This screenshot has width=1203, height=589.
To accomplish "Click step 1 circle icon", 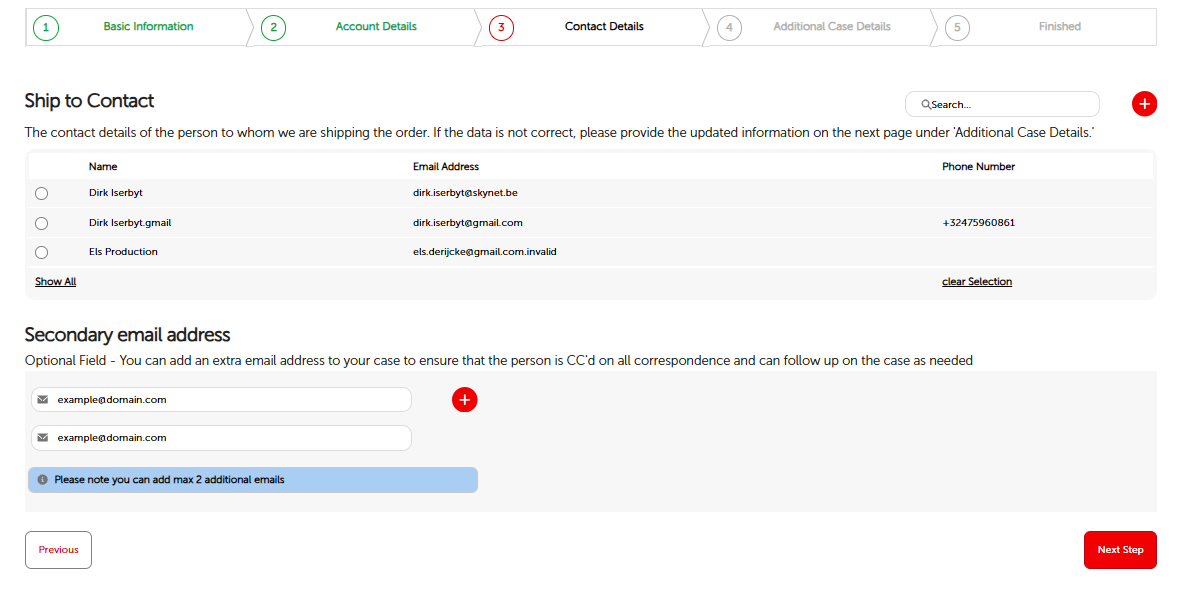I will pos(45,27).
